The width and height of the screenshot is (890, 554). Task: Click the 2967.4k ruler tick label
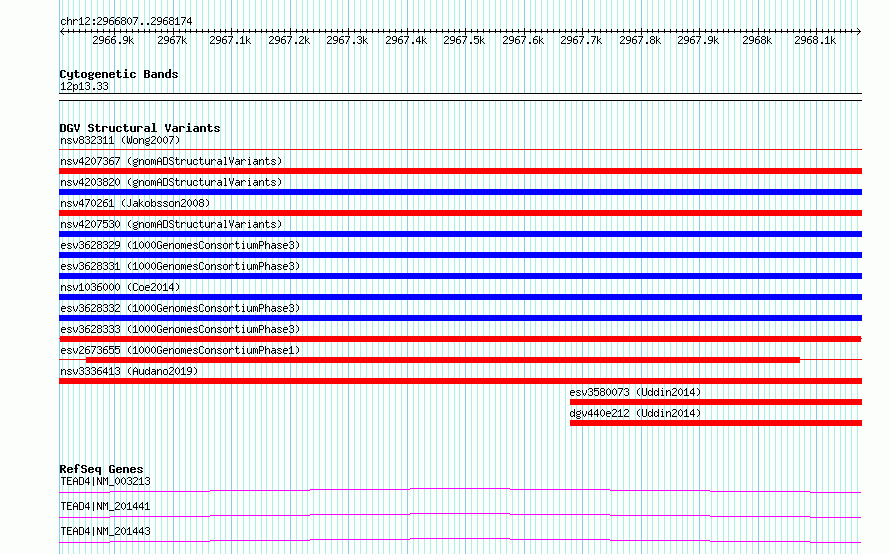coord(406,40)
